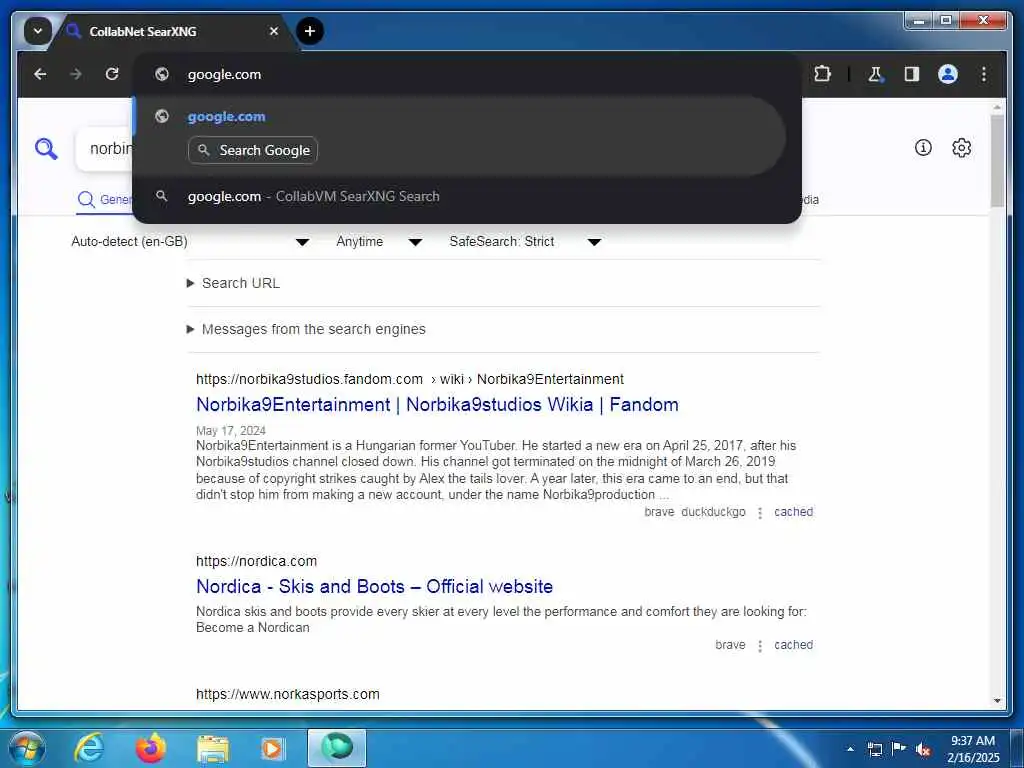1024x768 pixels.
Task: Click the SearXNG search query field
Action: pyautogui.click(x=104, y=149)
